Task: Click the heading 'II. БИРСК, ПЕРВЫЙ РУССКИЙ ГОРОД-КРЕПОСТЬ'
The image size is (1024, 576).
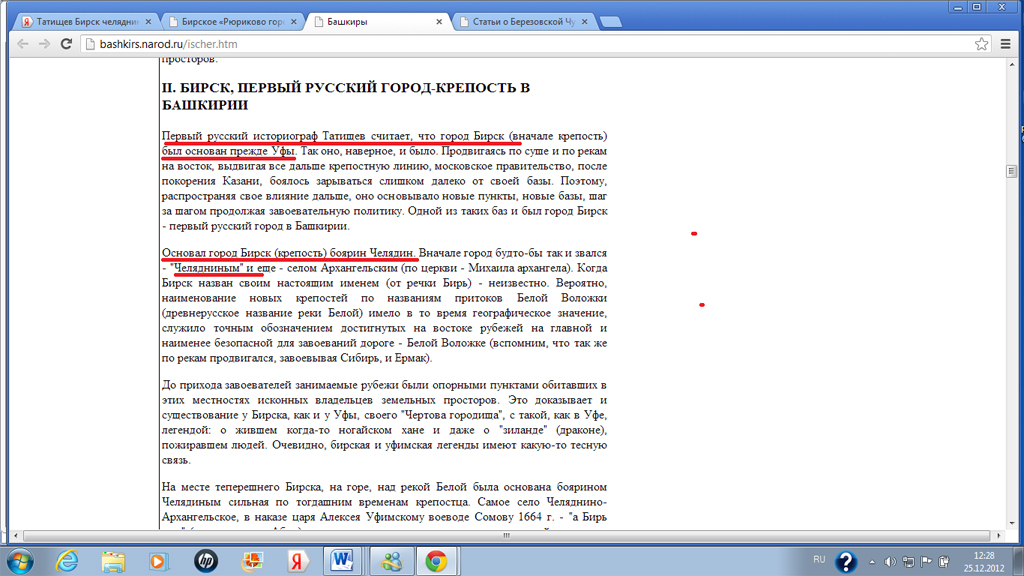Action: coord(345,96)
